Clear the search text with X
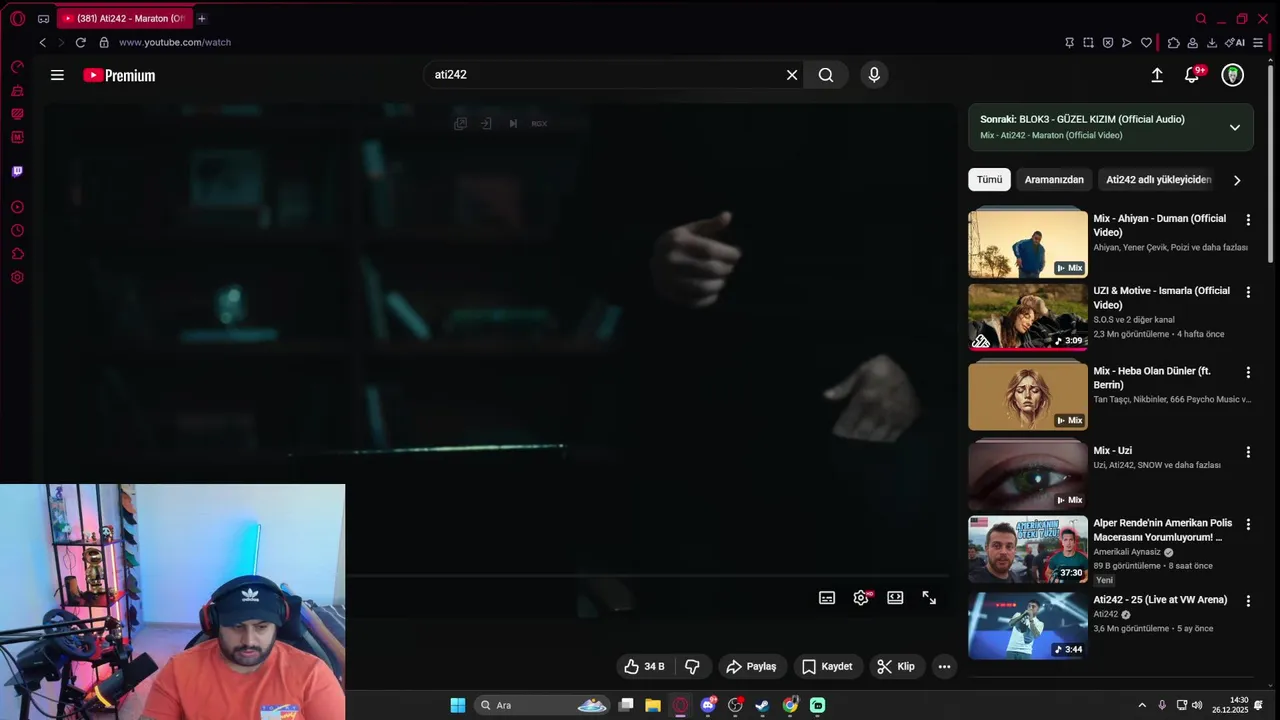Image resolution: width=1280 pixels, height=720 pixels. [x=792, y=75]
